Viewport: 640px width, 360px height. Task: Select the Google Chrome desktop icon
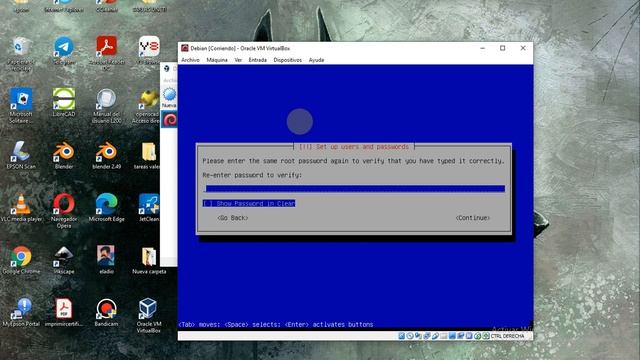21,260
